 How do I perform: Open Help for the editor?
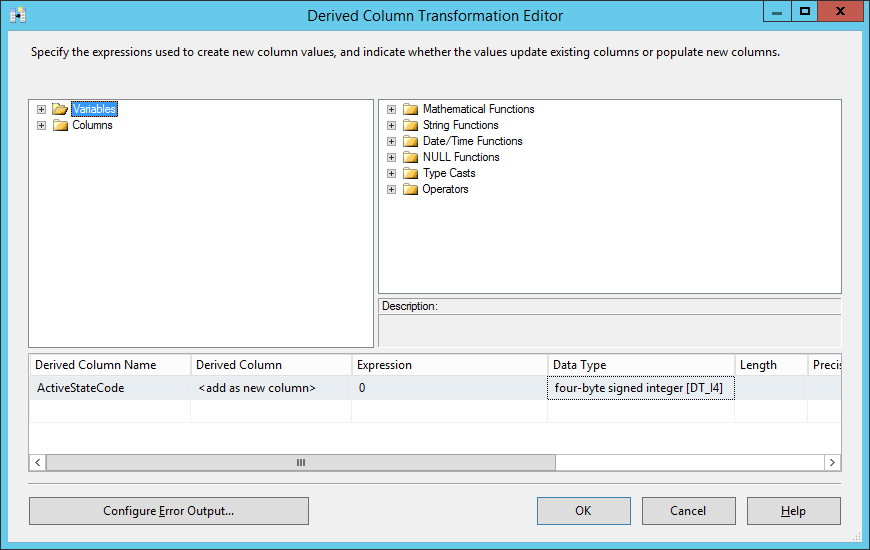[x=793, y=511]
